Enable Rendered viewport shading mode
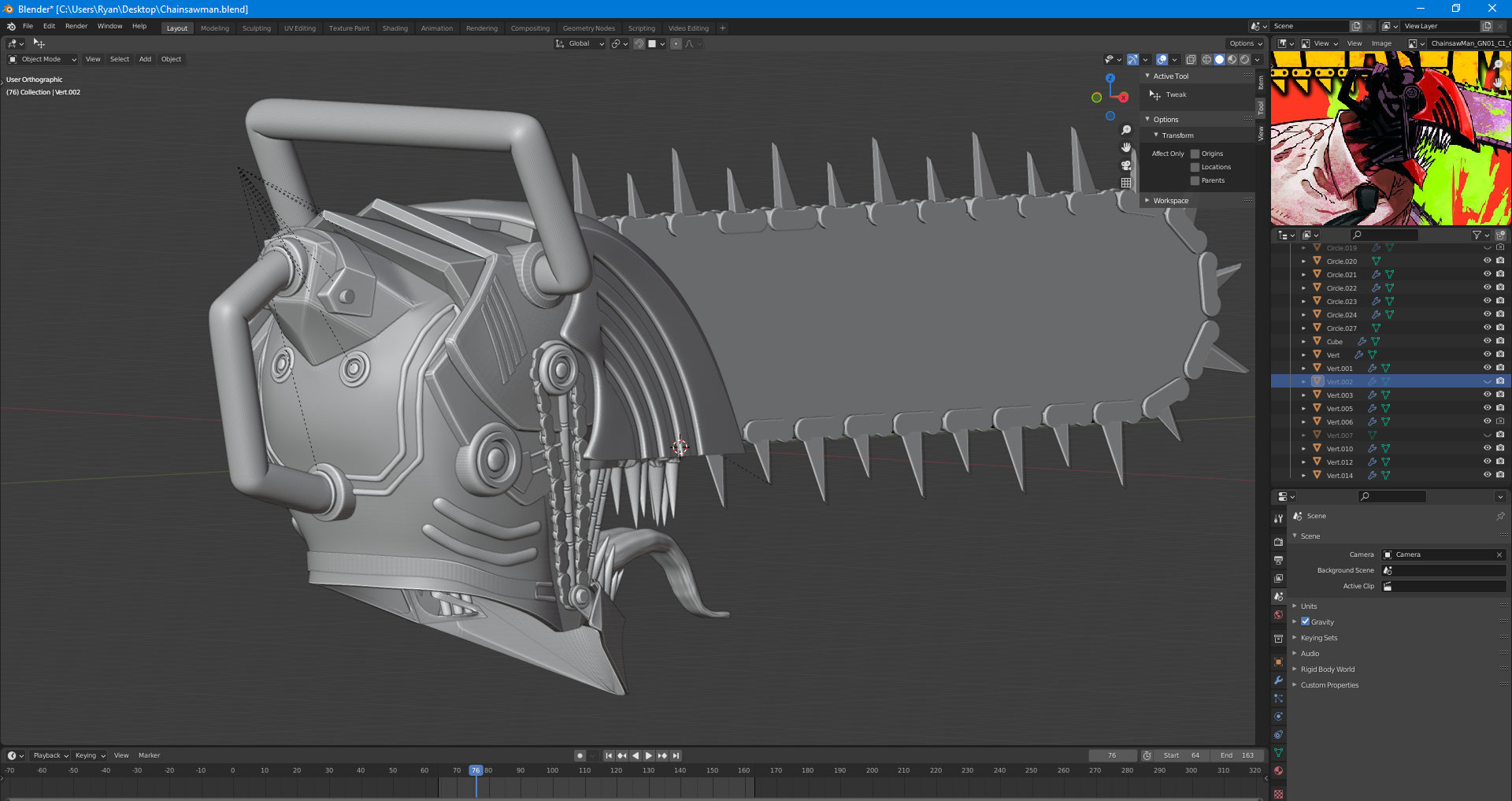The height and width of the screenshot is (801, 1512). (1243, 60)
